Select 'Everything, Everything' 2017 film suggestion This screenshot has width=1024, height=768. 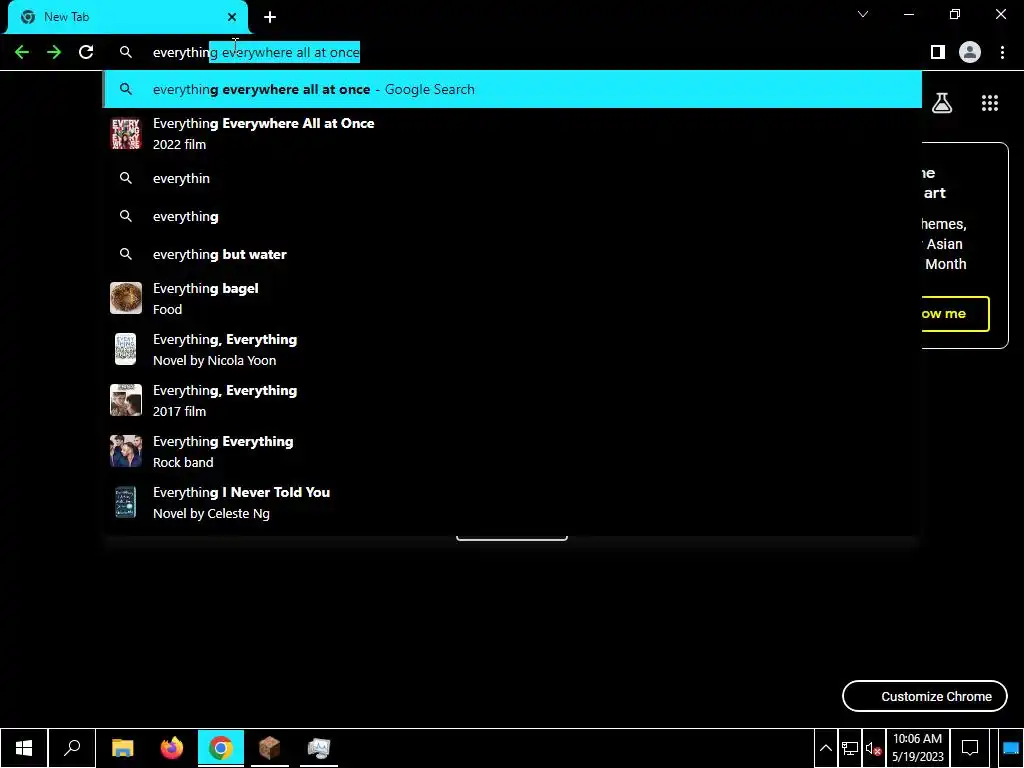coord(512,400)
